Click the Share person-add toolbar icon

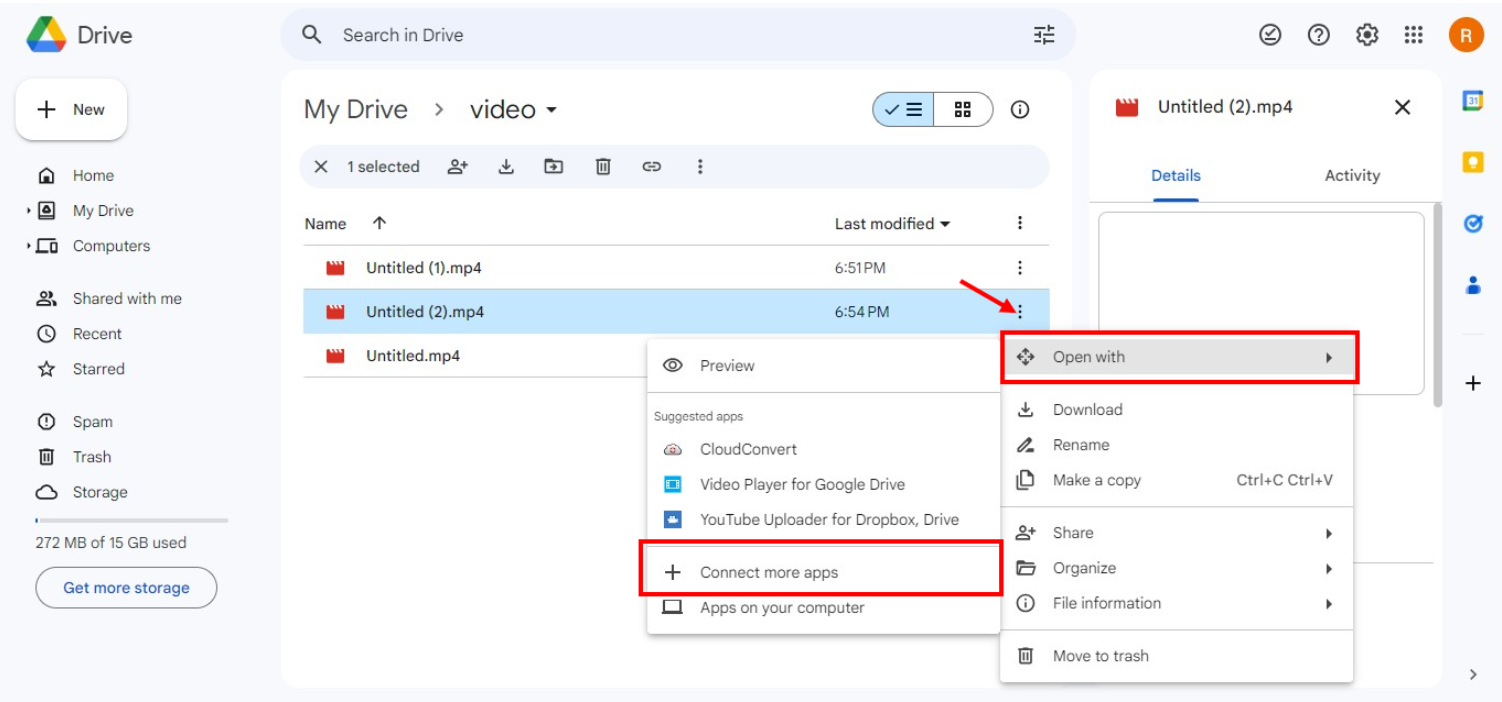[458, 167]
